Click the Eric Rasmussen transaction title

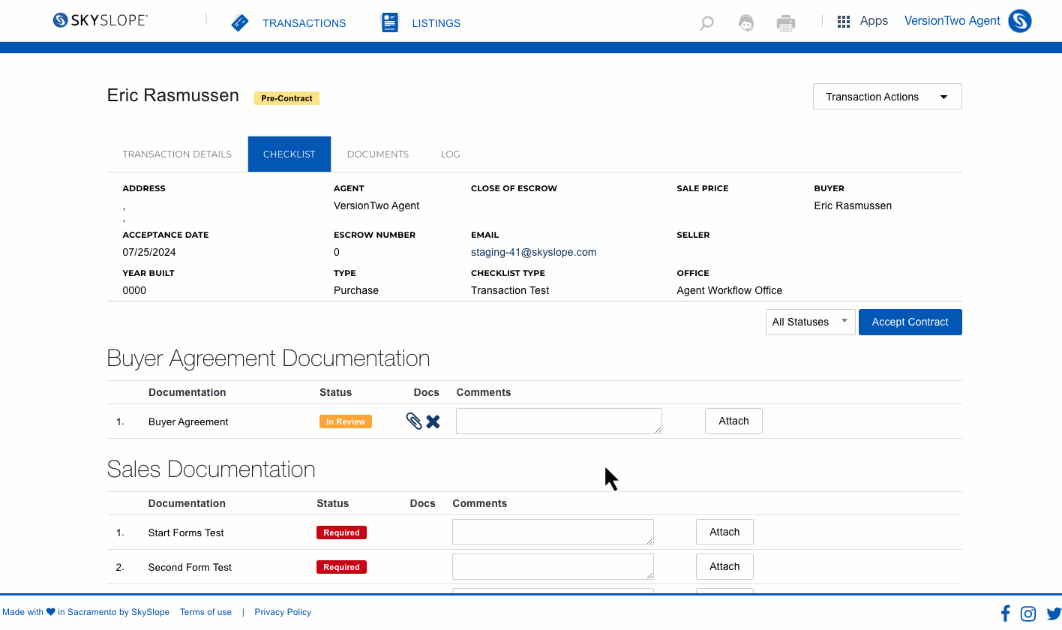(x=173, y=96)
